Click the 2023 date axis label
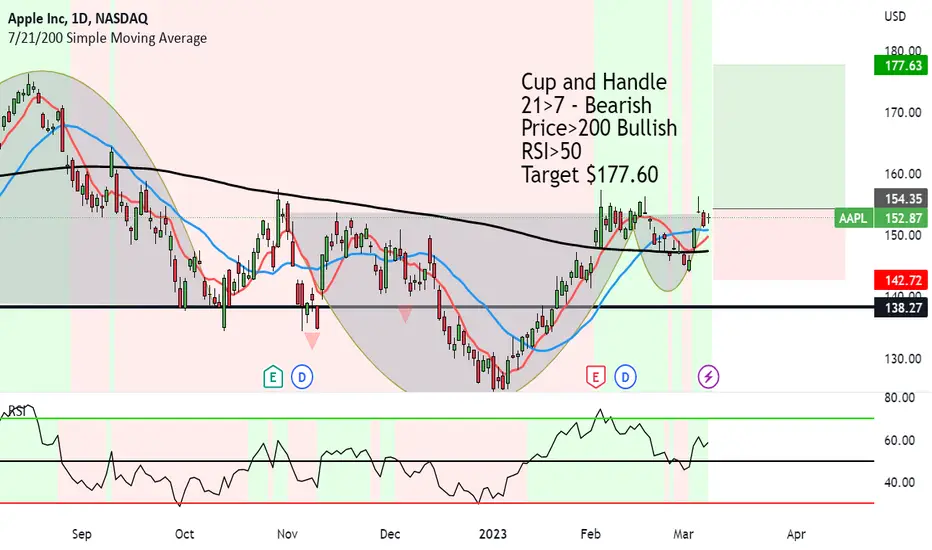932x550 pixels. point(493,534)
